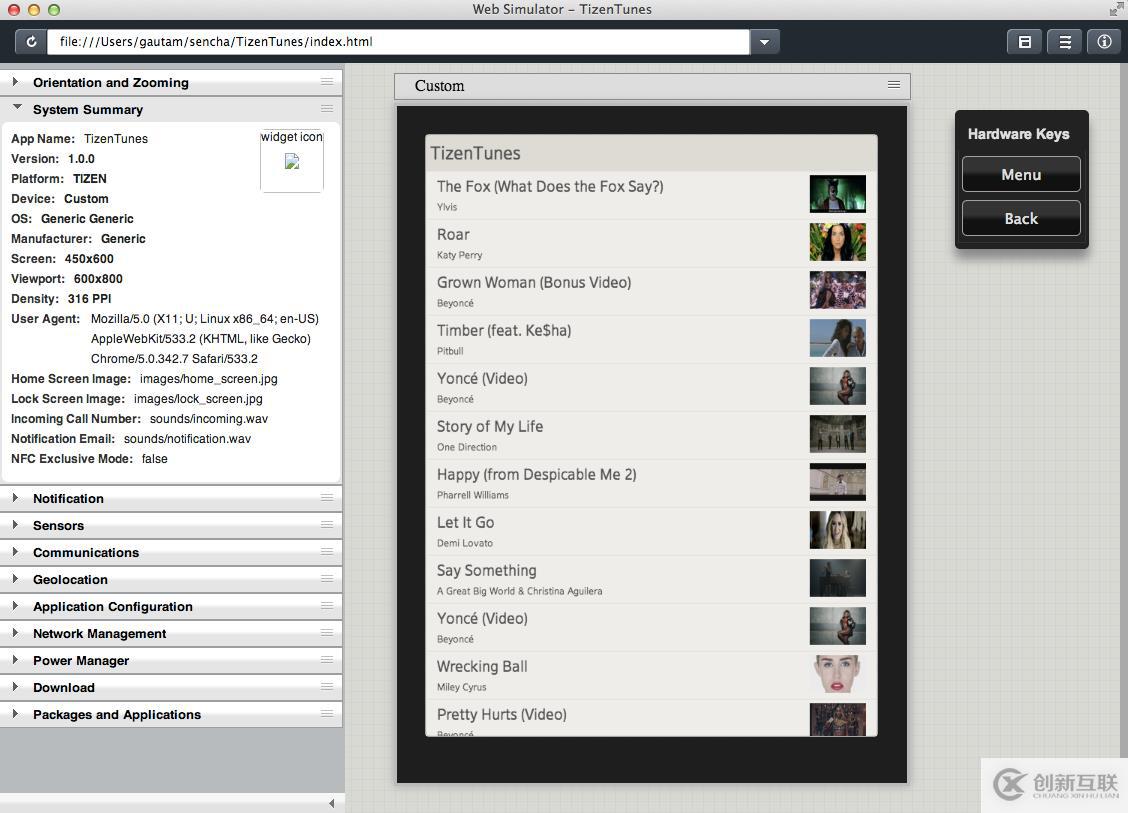Expand the Communications panel

click(170, 553)
